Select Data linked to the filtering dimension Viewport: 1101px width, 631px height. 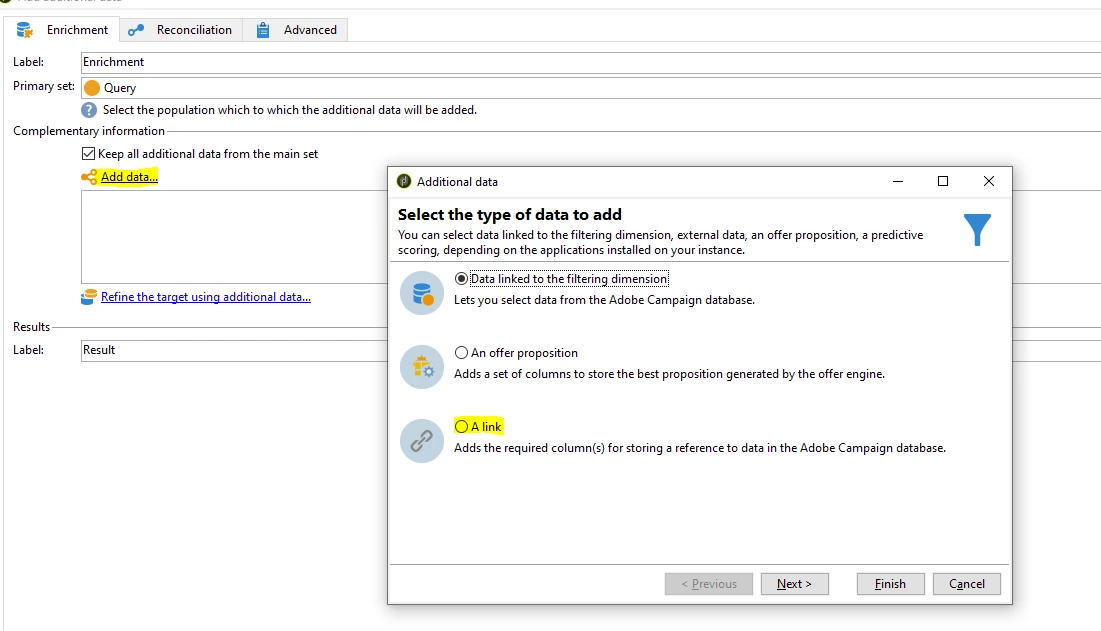461,279
